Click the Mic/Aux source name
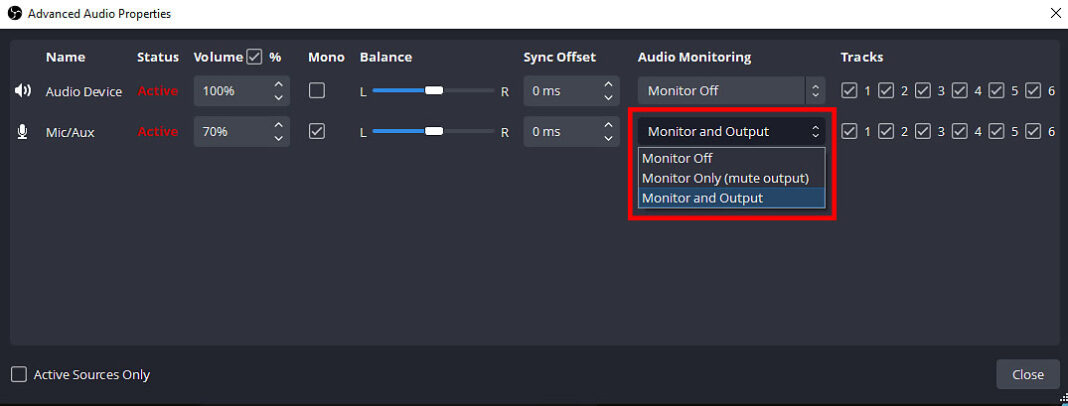This screenshot has height=406, width=1068. pos(70,132)
